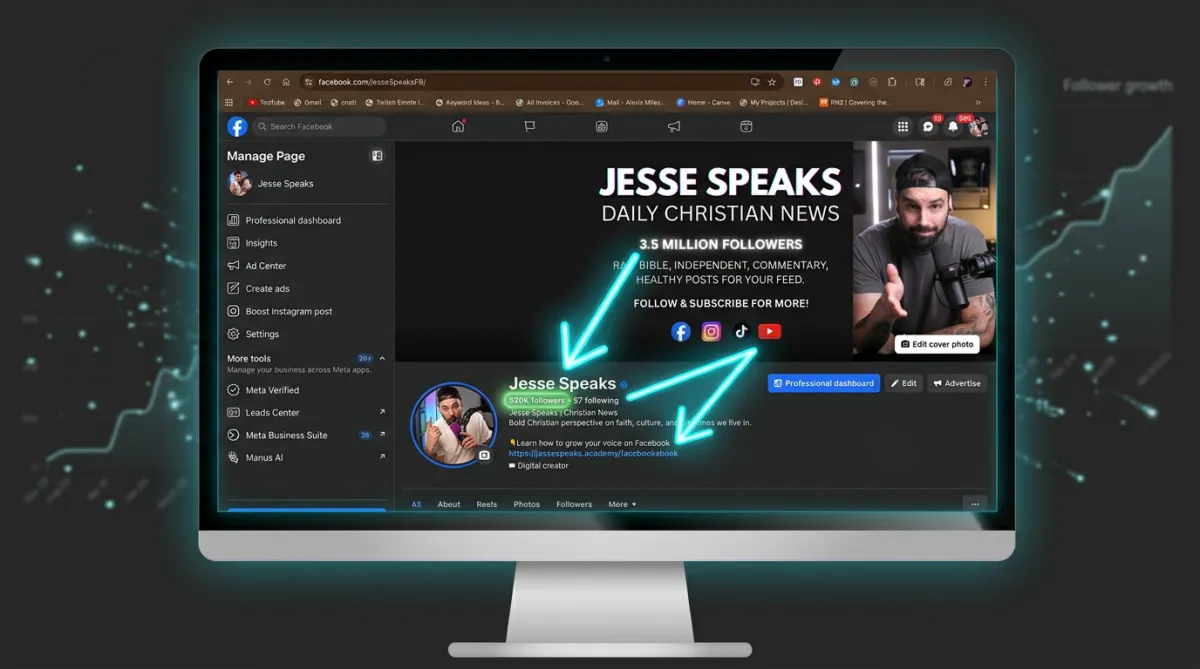Open the bookmarks bar apps grid icon
This screenshot has height=669, width=1200.
pos(229,102)
